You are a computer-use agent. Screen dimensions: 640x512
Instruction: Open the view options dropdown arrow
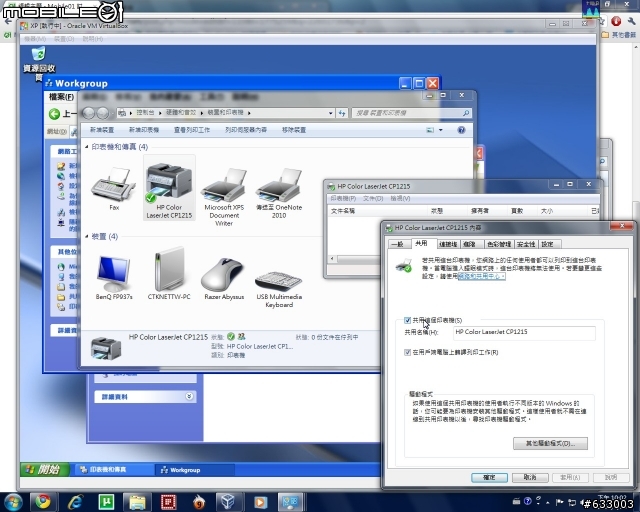(441, 130)
